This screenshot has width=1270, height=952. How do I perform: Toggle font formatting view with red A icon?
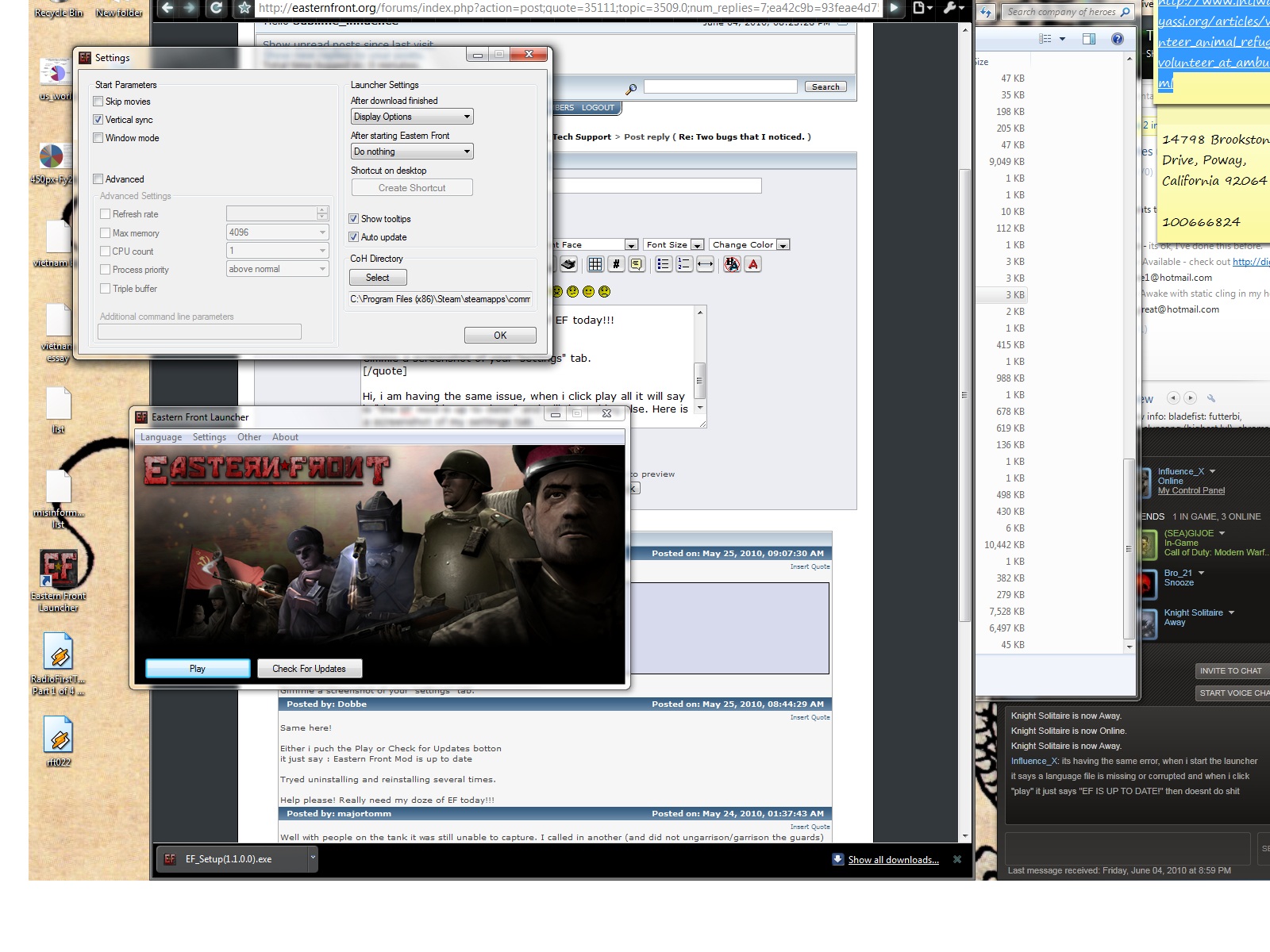(753, 264)
